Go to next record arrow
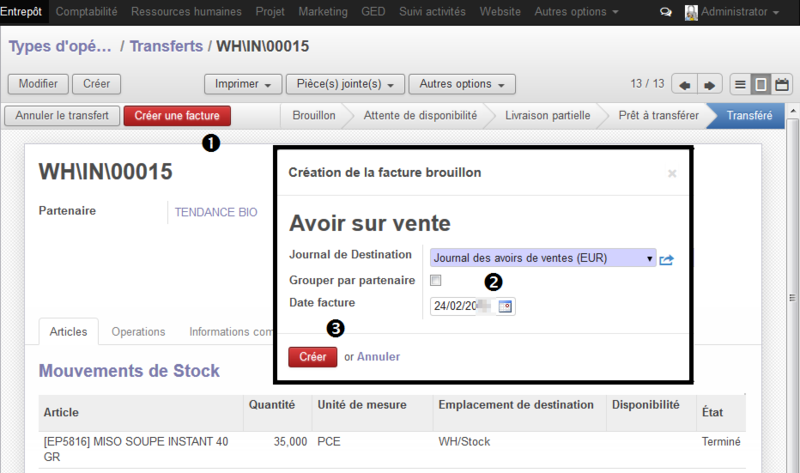This screenshot has height=473, width=800. pyautogui.click(x=710, y=85)
